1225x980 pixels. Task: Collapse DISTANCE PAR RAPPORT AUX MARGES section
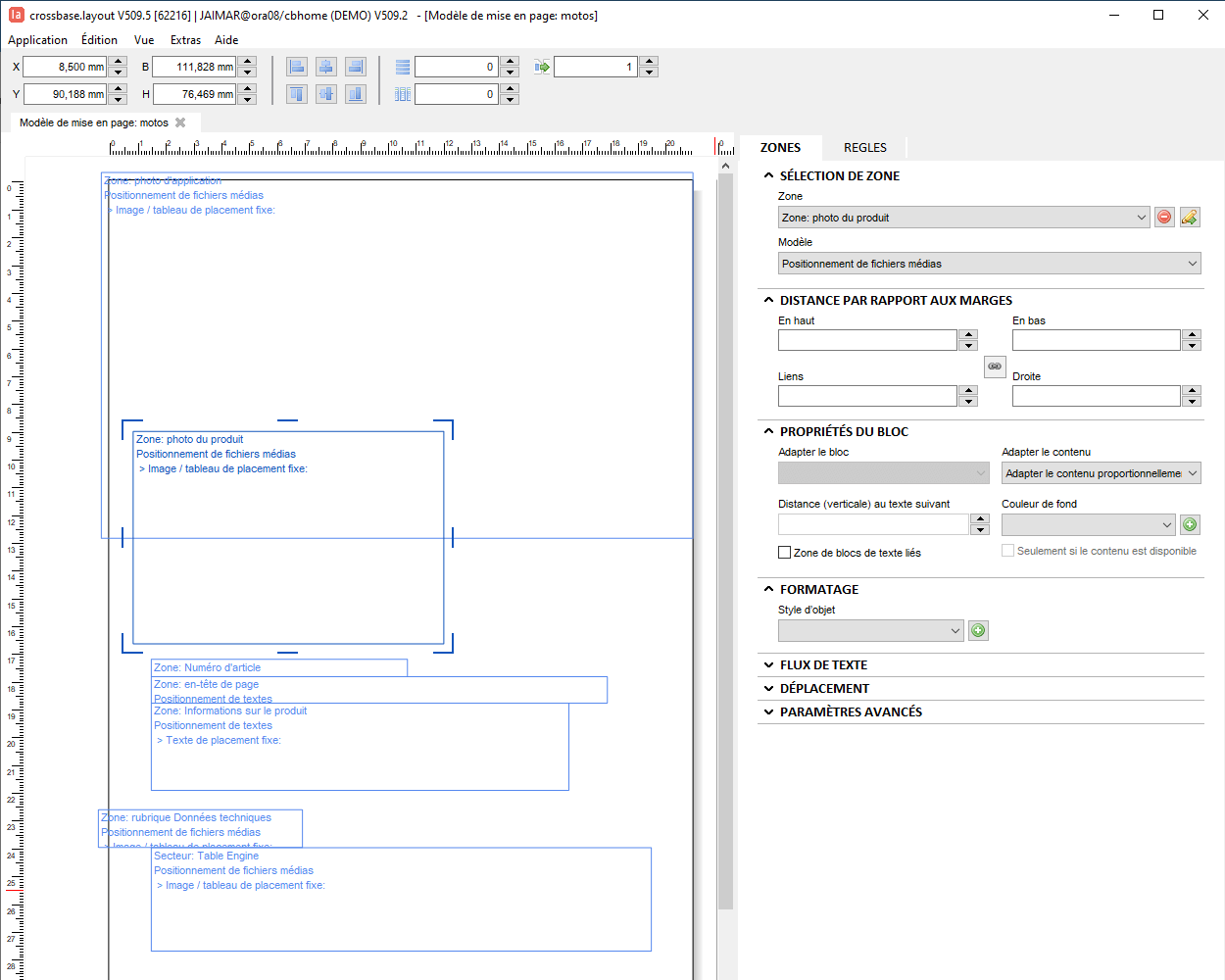pos(769,300)
